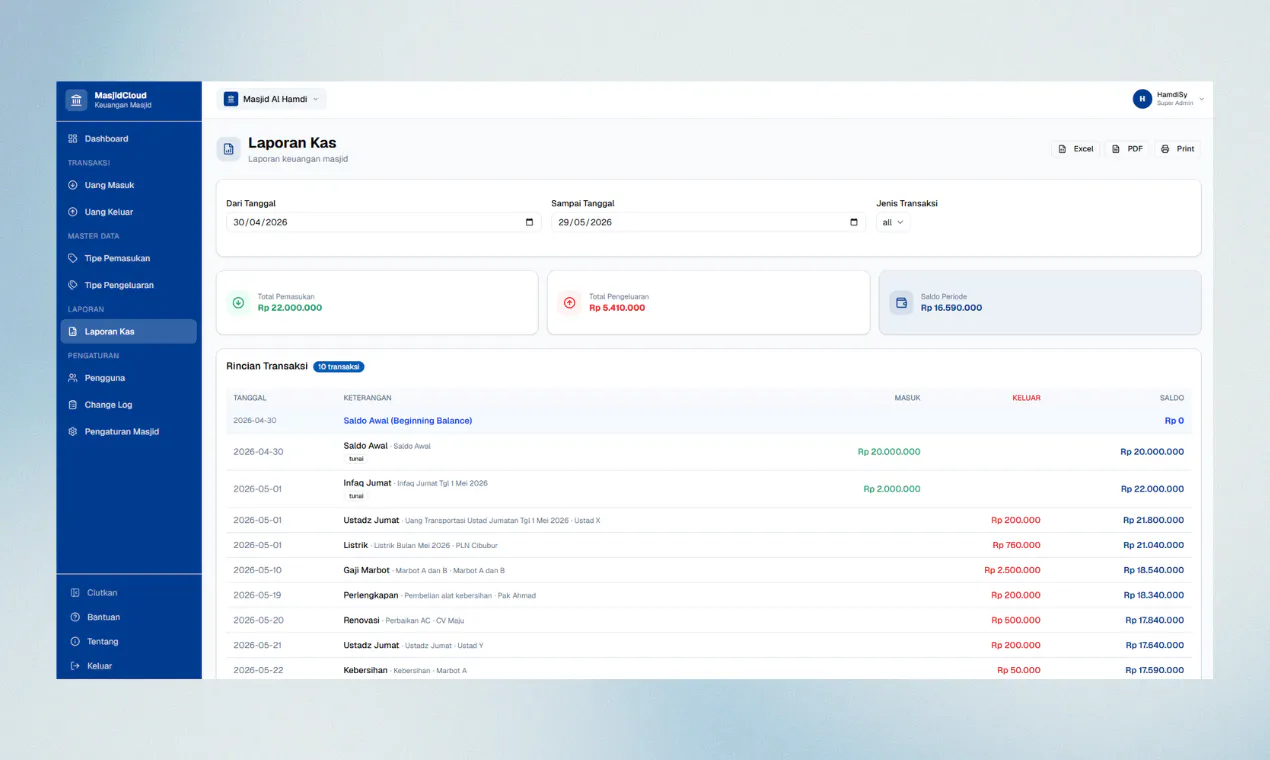Click the Change Log clipboard icon
Viewport: 1270px width, 760px height.
tap(73, 405)
